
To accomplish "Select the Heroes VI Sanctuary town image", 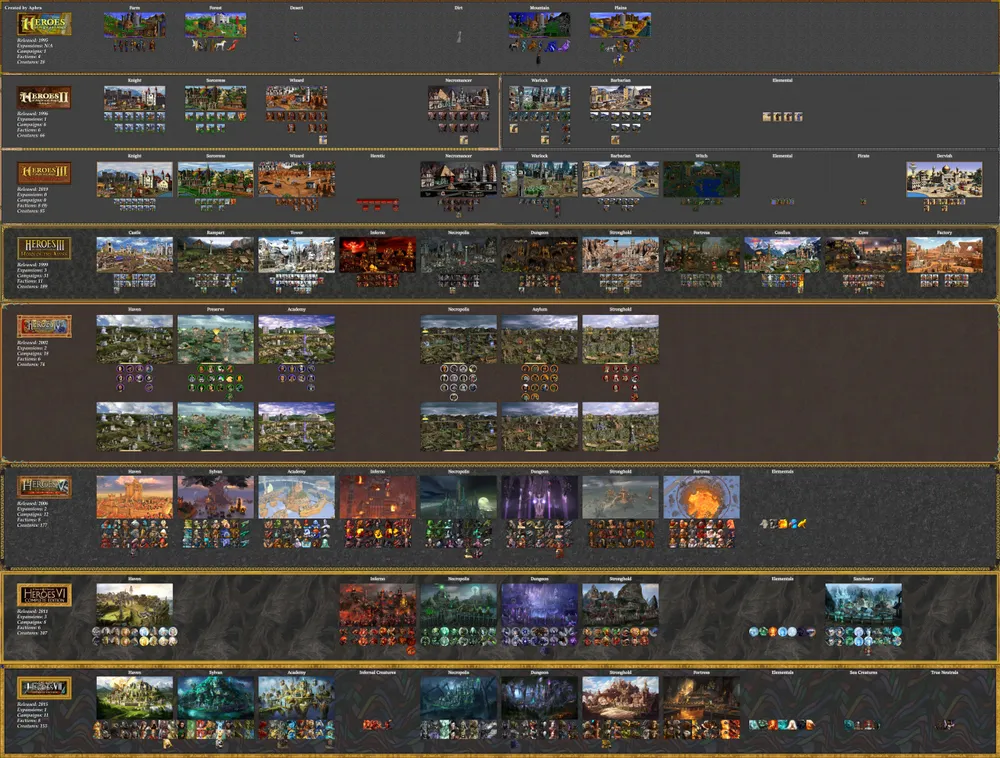I will (x=863, y=604).
